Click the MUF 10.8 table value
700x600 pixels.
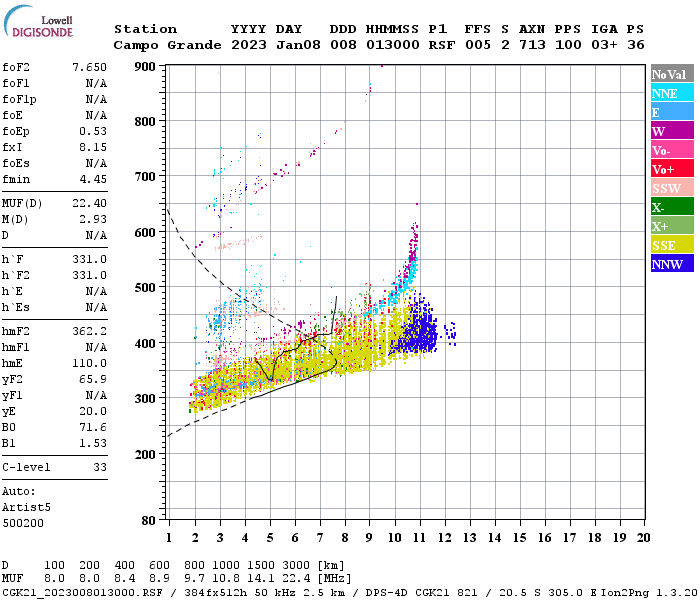226,578
